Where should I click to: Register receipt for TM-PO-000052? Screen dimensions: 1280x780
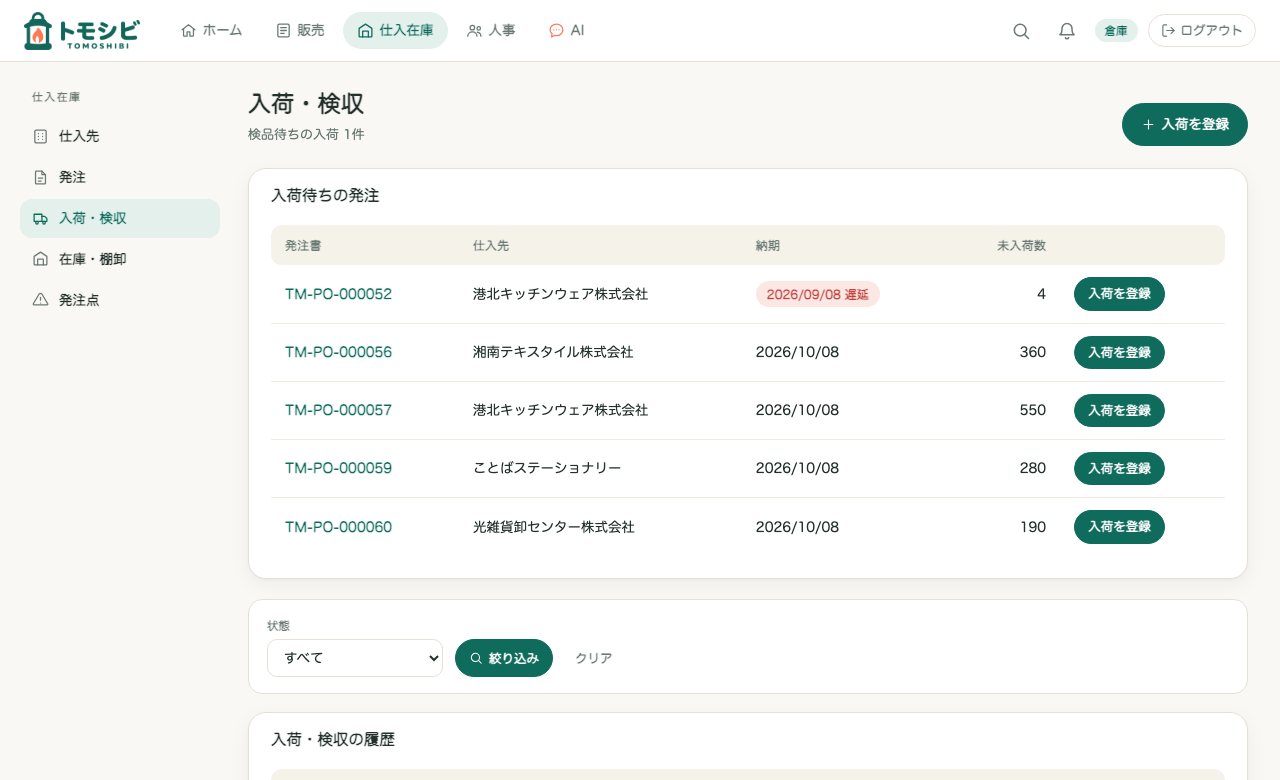coord(1119,294)
